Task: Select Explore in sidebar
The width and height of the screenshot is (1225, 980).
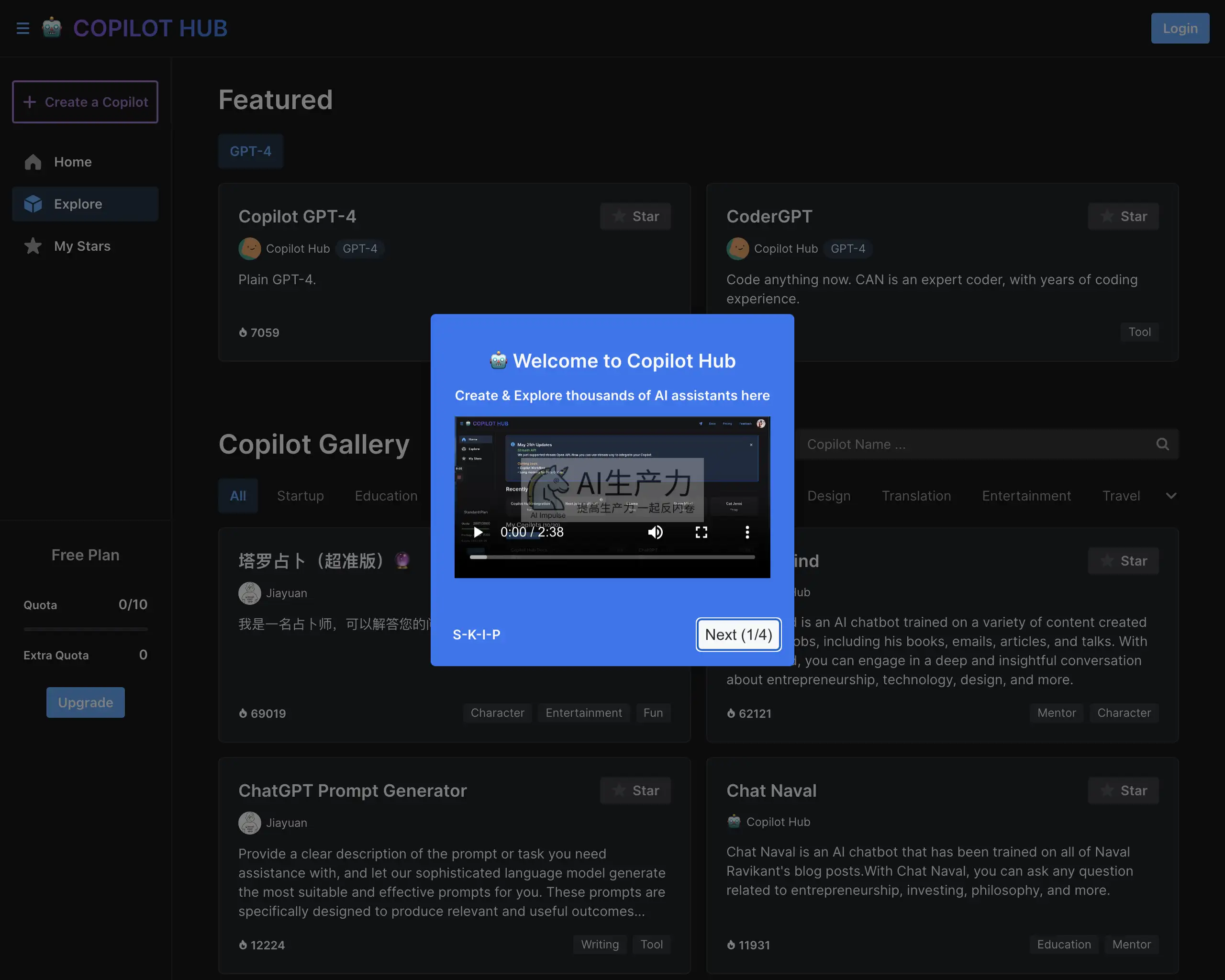Action: pos(85,204)
